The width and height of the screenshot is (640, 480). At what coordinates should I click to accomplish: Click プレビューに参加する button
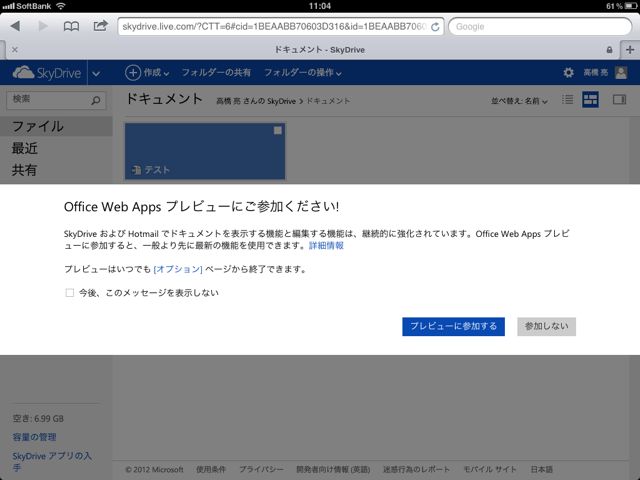tap(453, 327)
